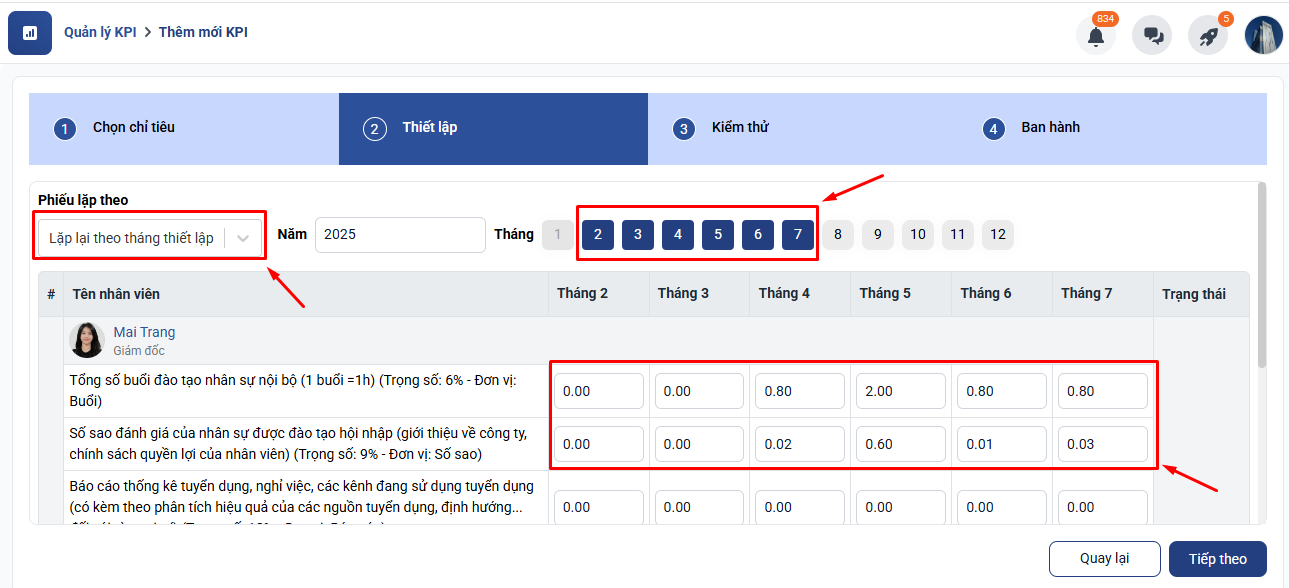
Task: Open the chat messages icon
Action: [1152, 35]
